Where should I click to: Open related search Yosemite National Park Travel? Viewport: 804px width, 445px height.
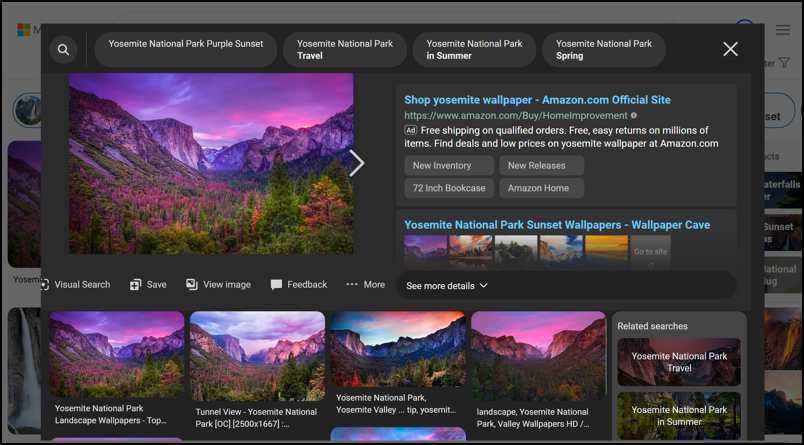(679, 362)
